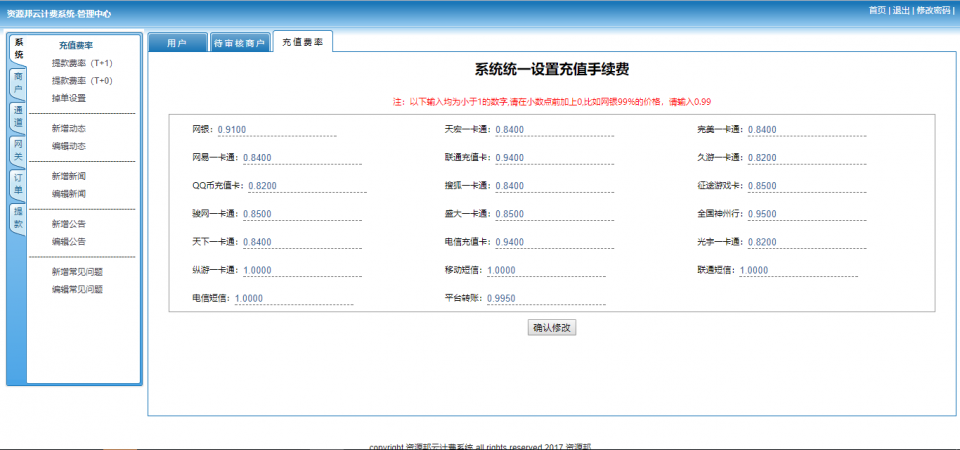Focus the 电信短信 rate input
This screenshot has width=960, height=450.
[x=294, y=299]
